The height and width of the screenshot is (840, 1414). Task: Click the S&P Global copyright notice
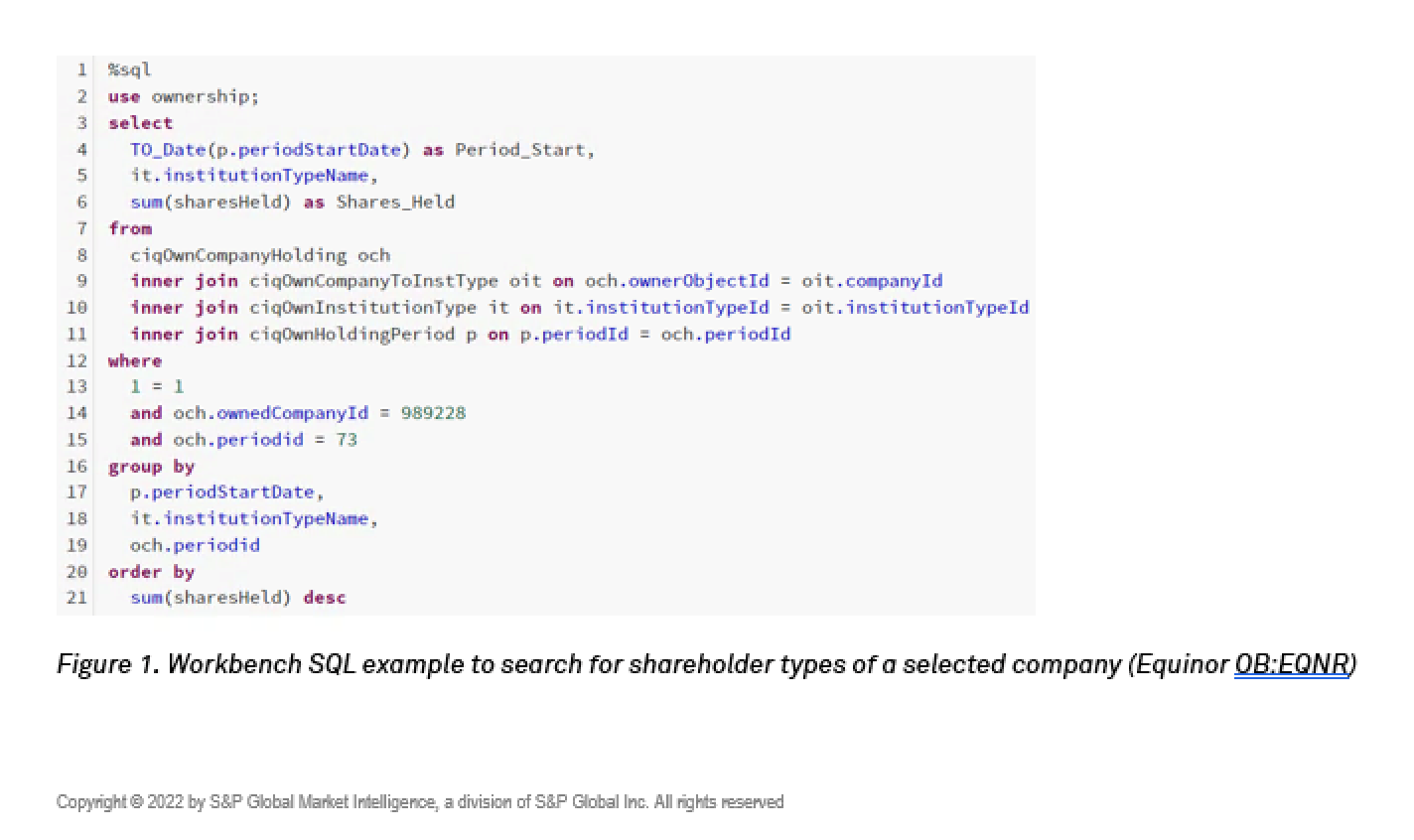pos(420,802)
